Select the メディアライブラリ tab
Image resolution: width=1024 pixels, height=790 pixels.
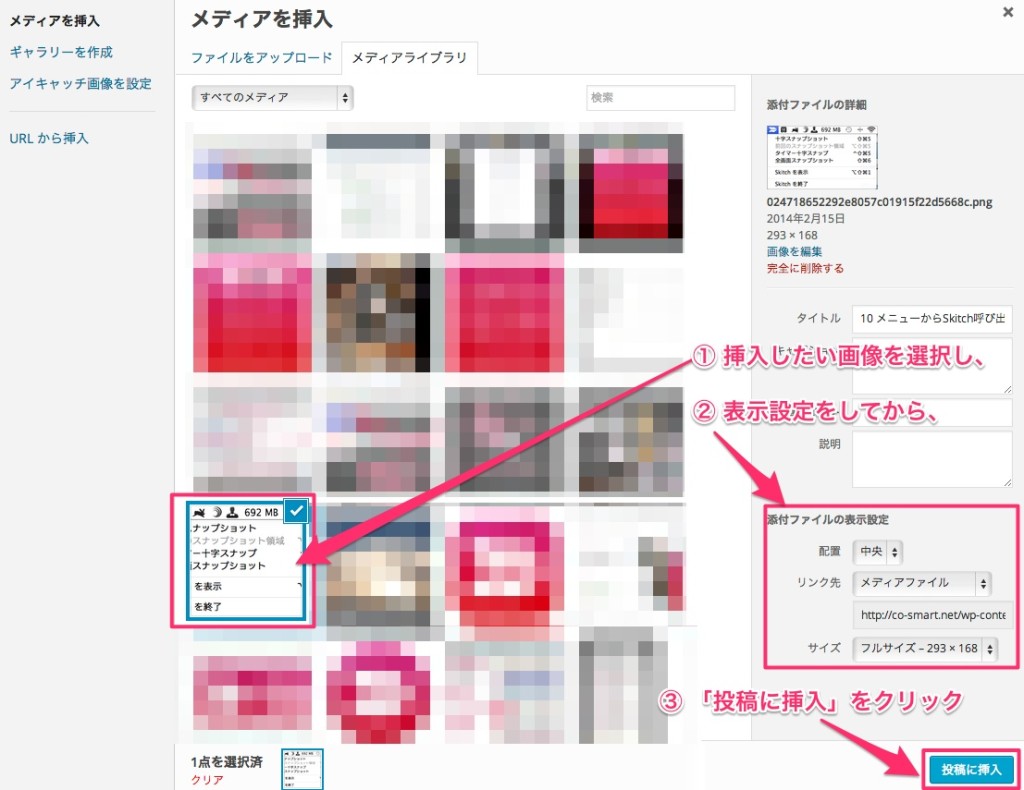pyautogui.click(x=410, y=58)
